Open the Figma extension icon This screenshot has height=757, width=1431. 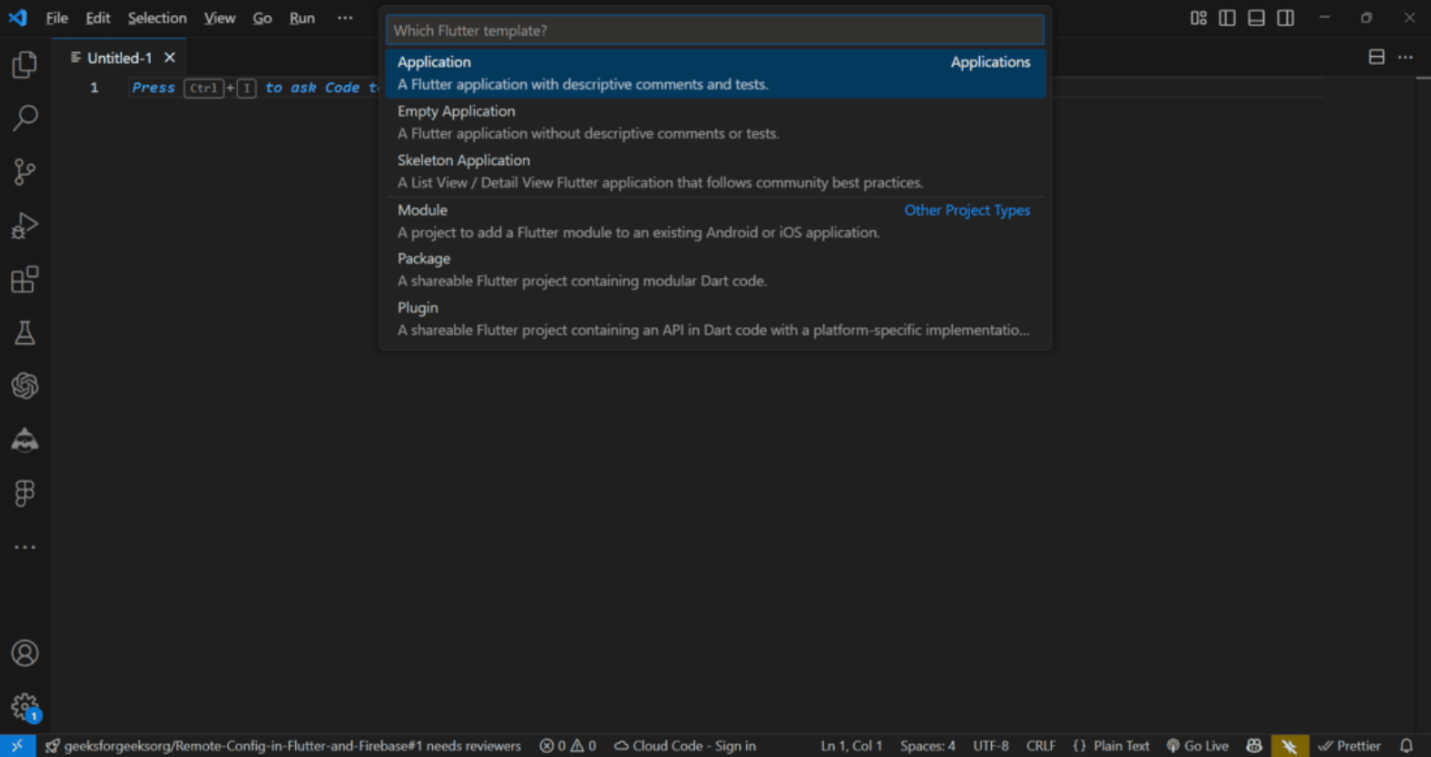[x=25, y=493]
